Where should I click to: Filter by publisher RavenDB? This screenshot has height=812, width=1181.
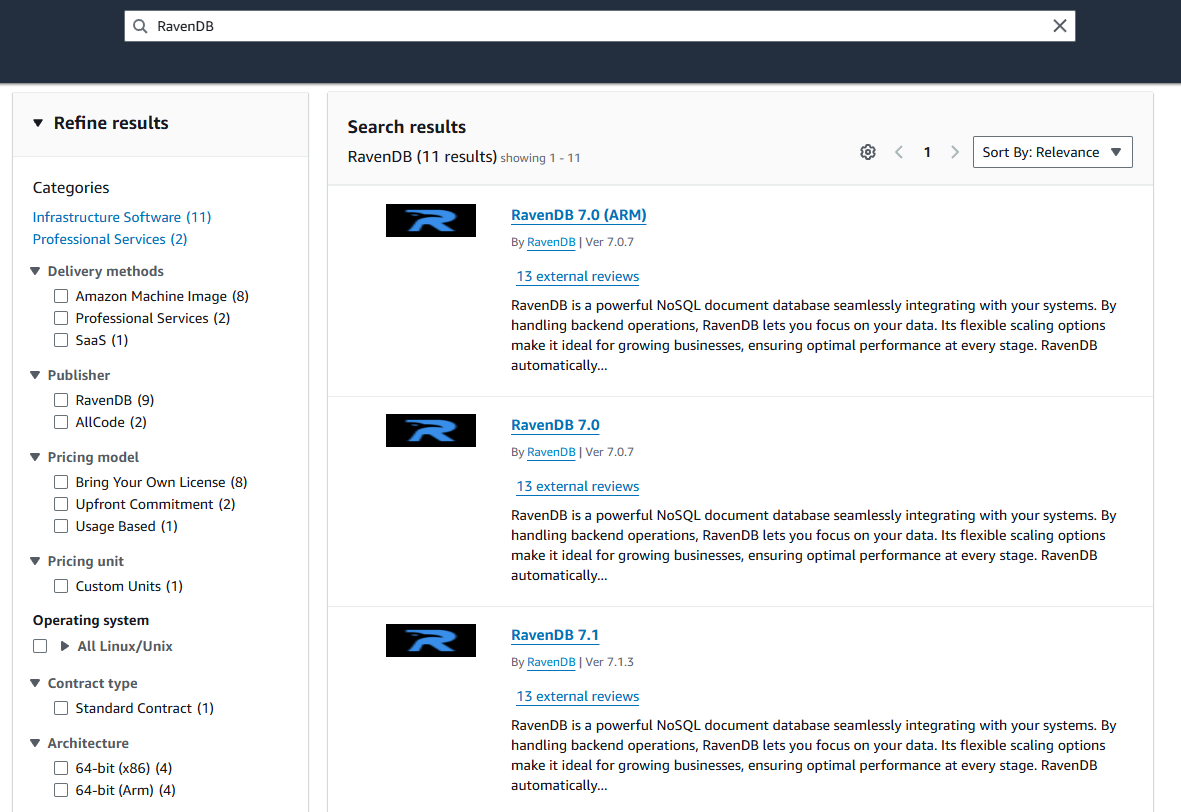[x=61, y=400]
